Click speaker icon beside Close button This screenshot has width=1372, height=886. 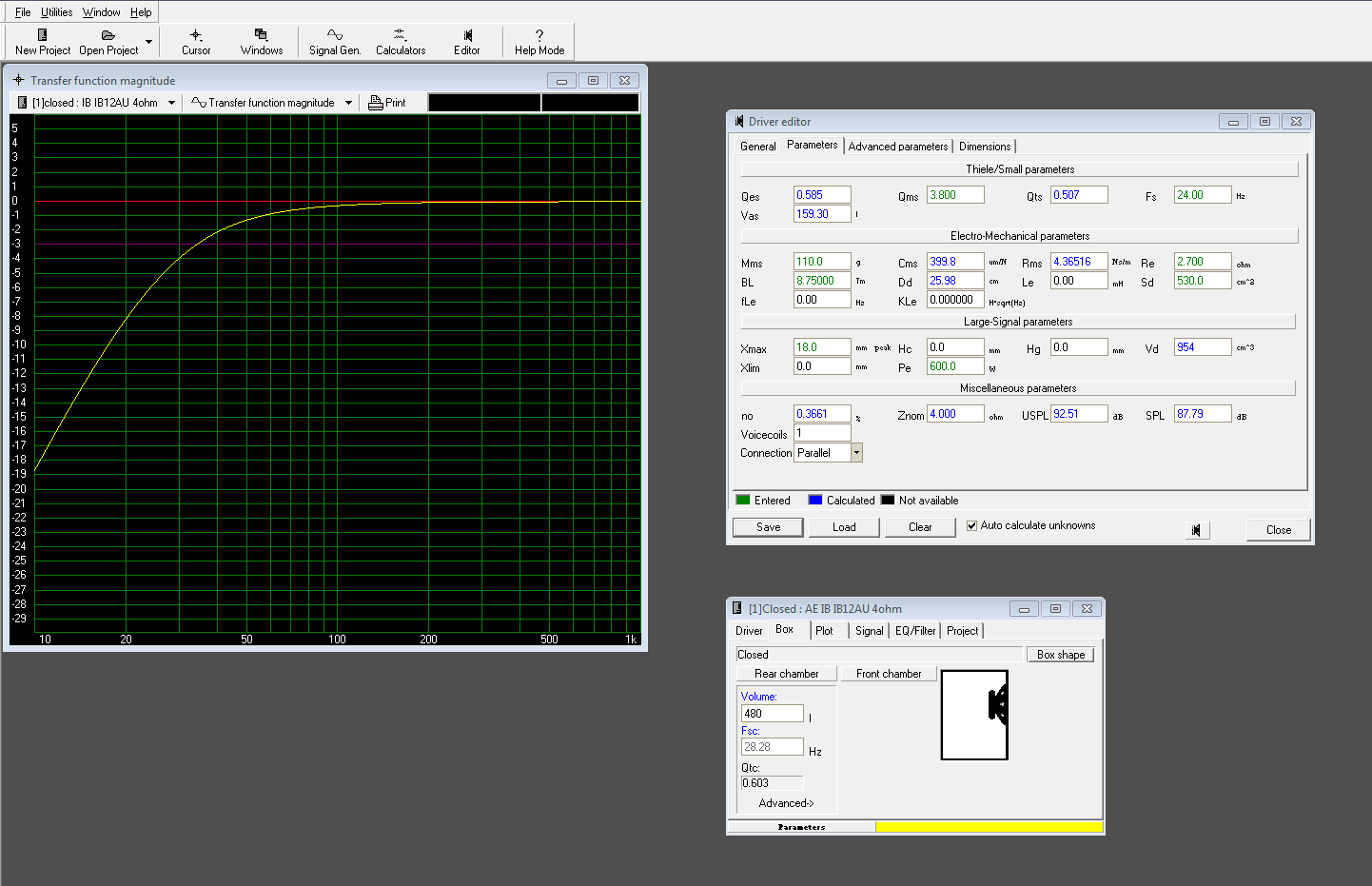pyautogui.click(x=1196, y=530)
